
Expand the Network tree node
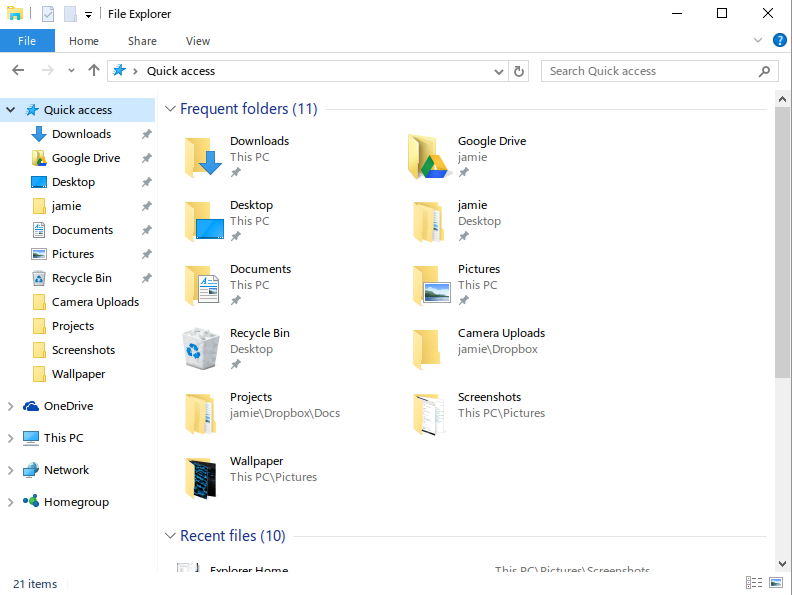pyautogui.click(x=10, y=470)
